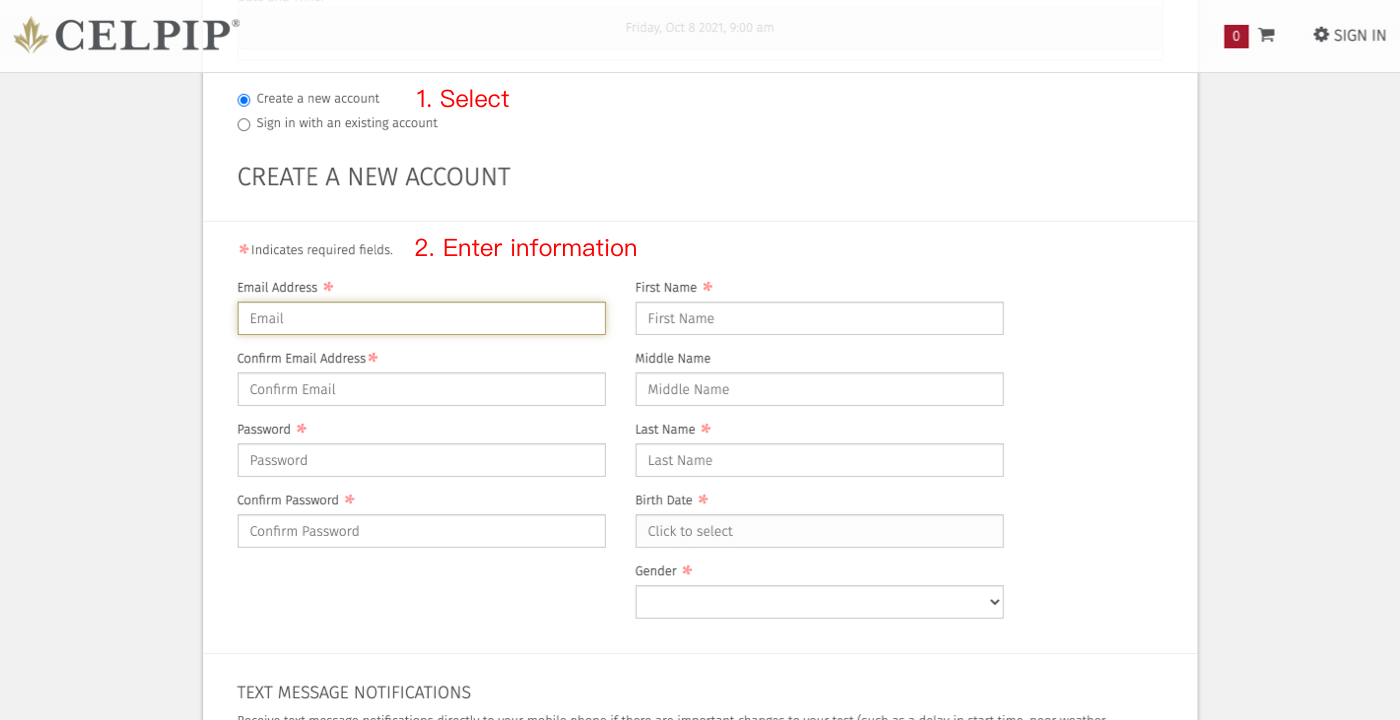Focus the Email Address field
This screenshot has width=1400, height=720.
point(421,318)
